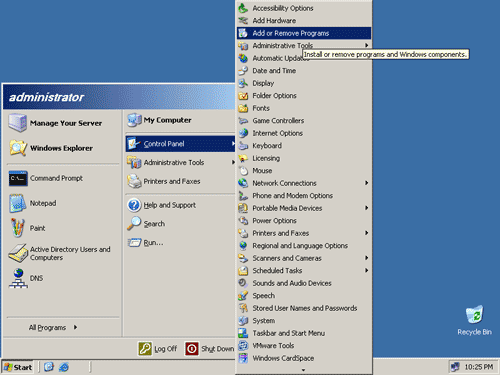Viewport: 500px width, 375px height.
Task: Click the Mouse icon
Action: [243, 171]
